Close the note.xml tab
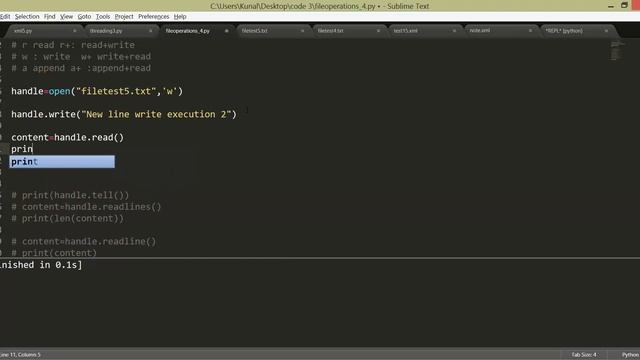The image size is (640, 360). (530, 31)
